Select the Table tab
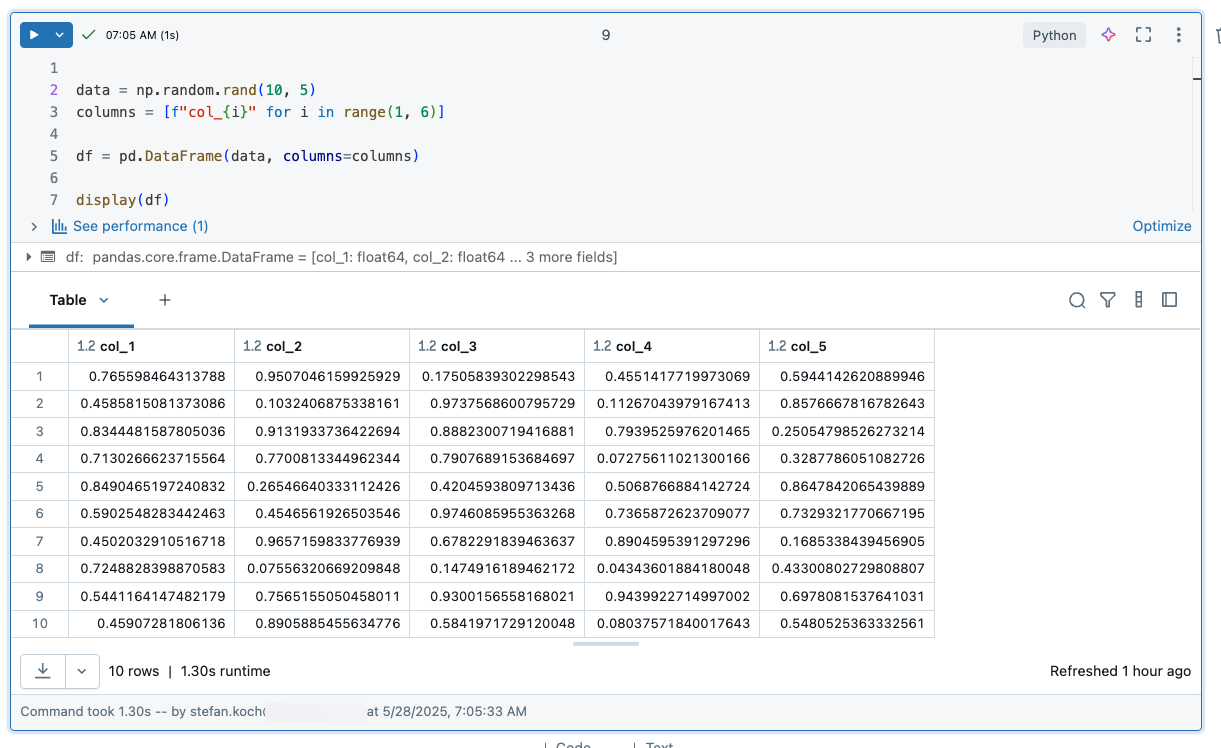Viewport: 1221px width, 748px height. click(68, 300)
